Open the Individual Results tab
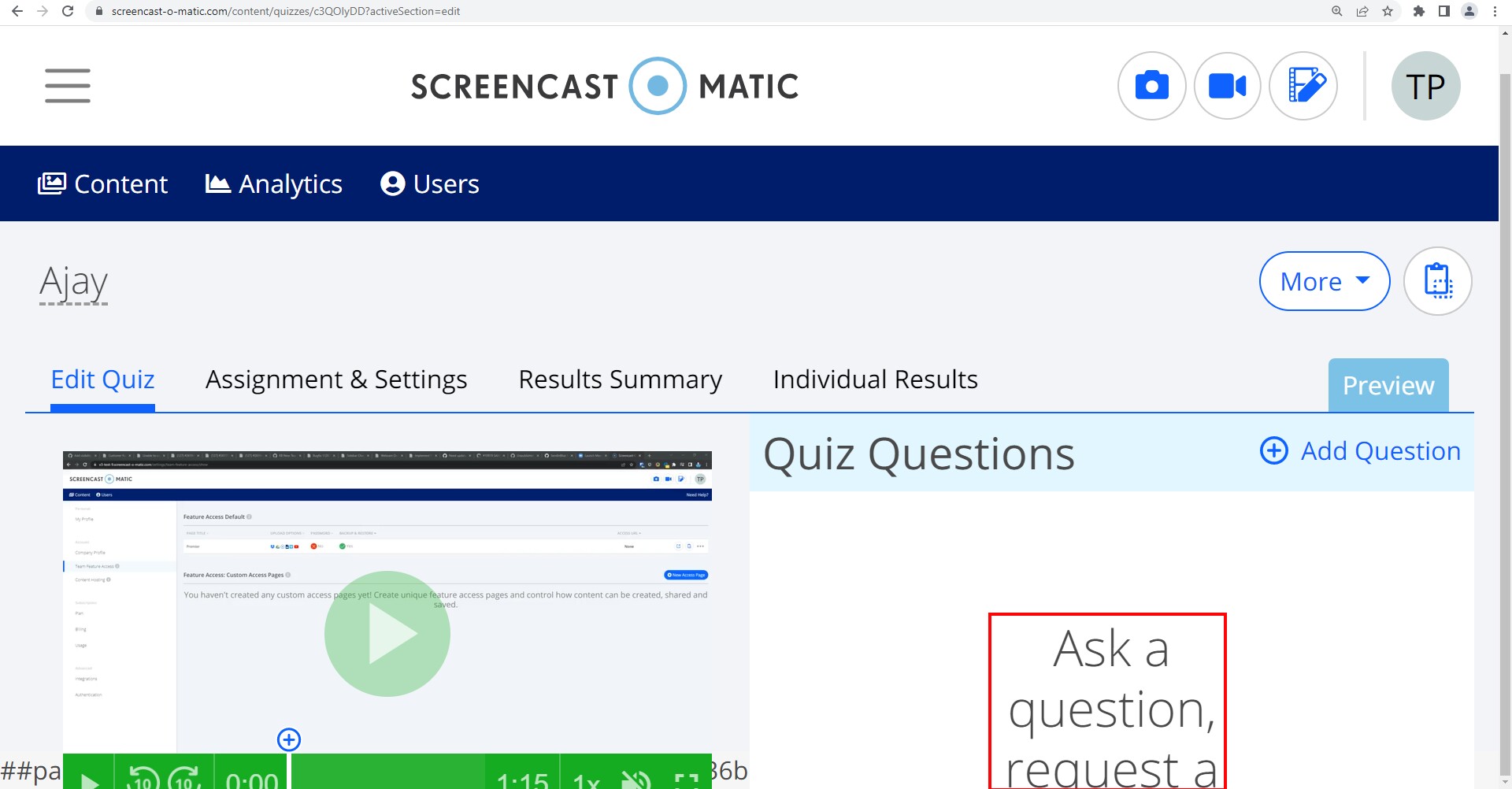This screenshot has height=789, width=1512. (x=875, y=380)
